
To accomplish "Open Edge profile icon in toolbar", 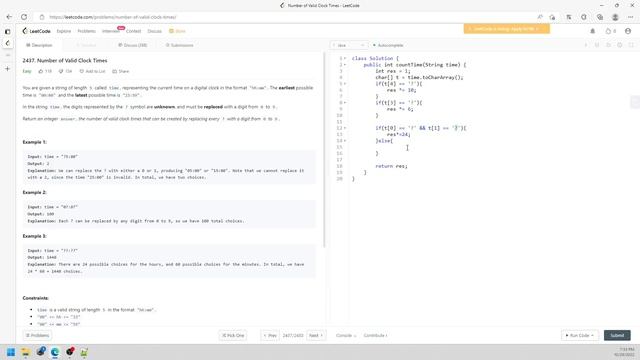I will (615, 17).
